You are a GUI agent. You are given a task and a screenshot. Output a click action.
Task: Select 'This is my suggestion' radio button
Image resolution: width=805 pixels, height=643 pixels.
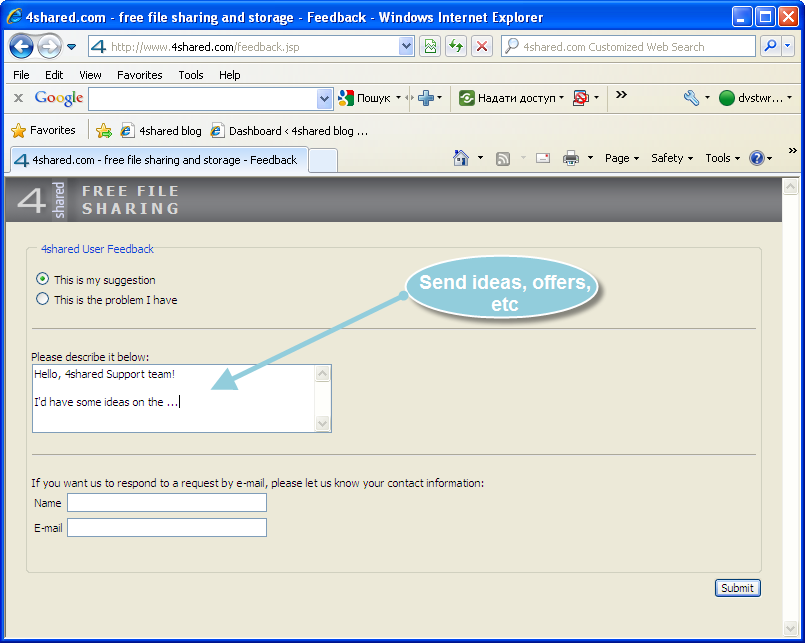pos(43,279)
